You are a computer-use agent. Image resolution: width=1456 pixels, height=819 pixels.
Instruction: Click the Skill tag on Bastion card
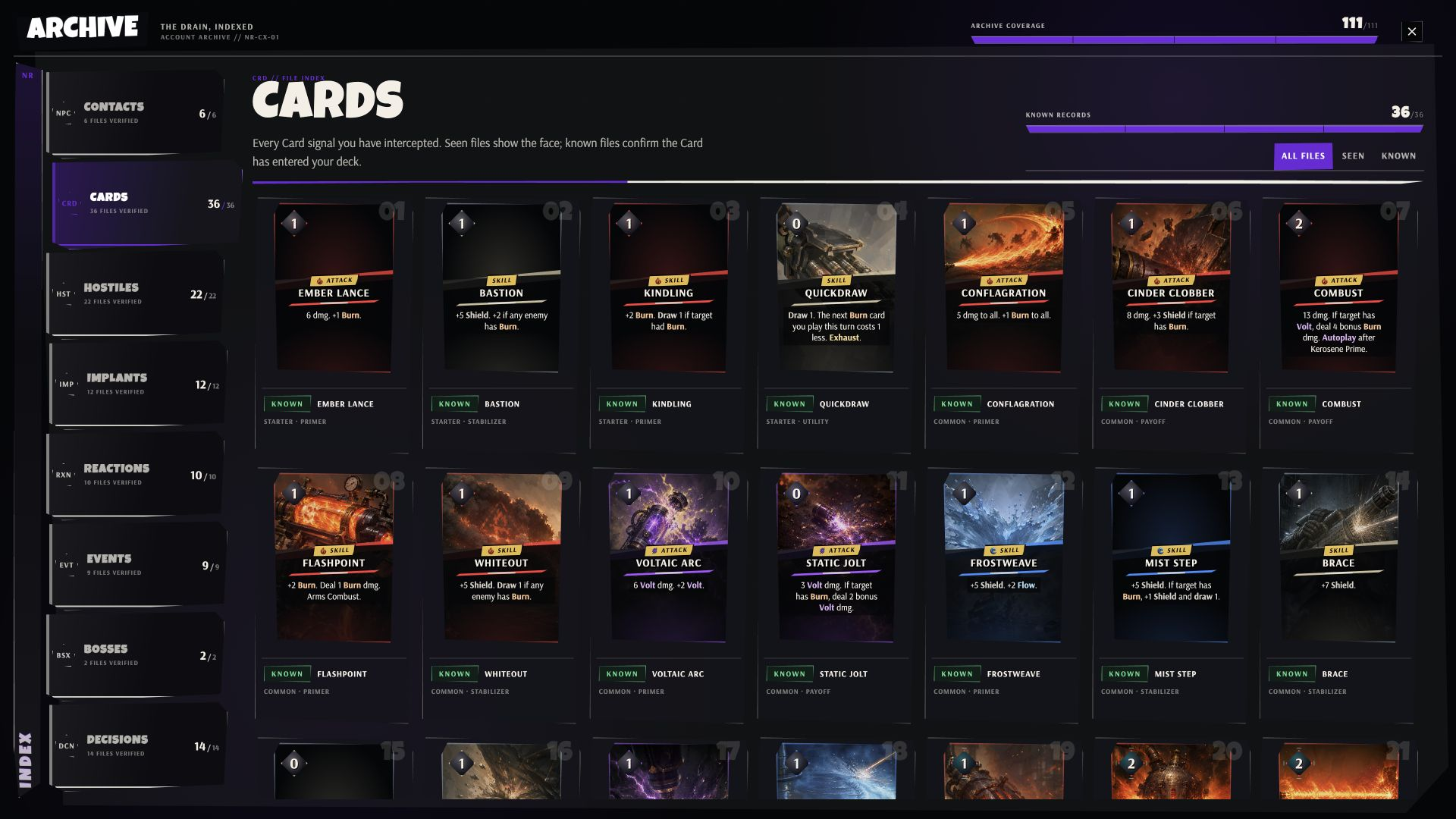click(x=501, y=281)
